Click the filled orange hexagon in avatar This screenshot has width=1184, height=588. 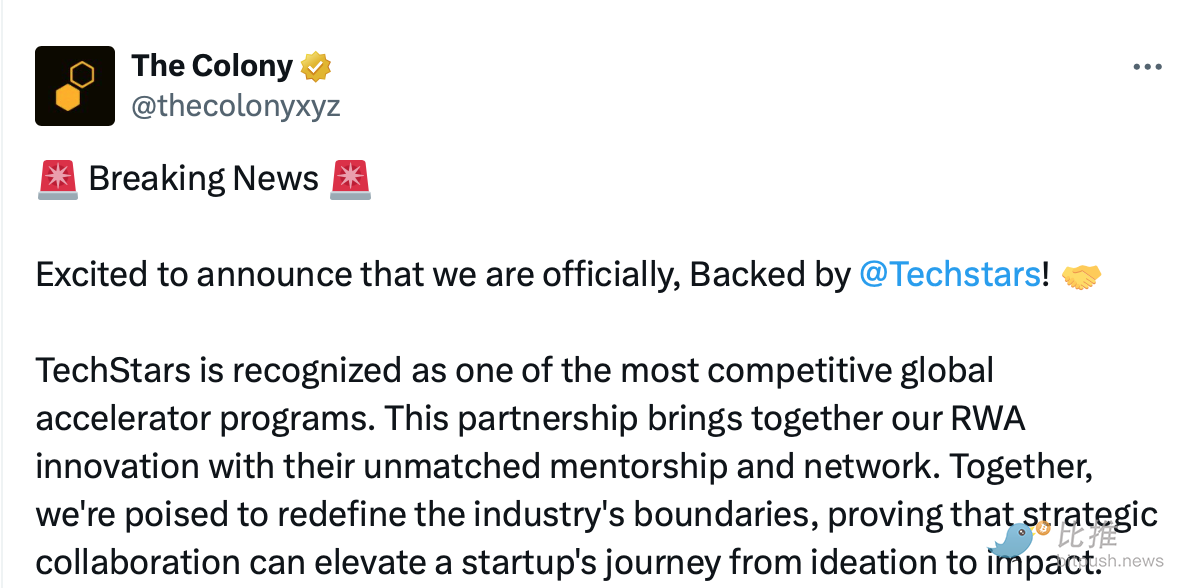68,98
